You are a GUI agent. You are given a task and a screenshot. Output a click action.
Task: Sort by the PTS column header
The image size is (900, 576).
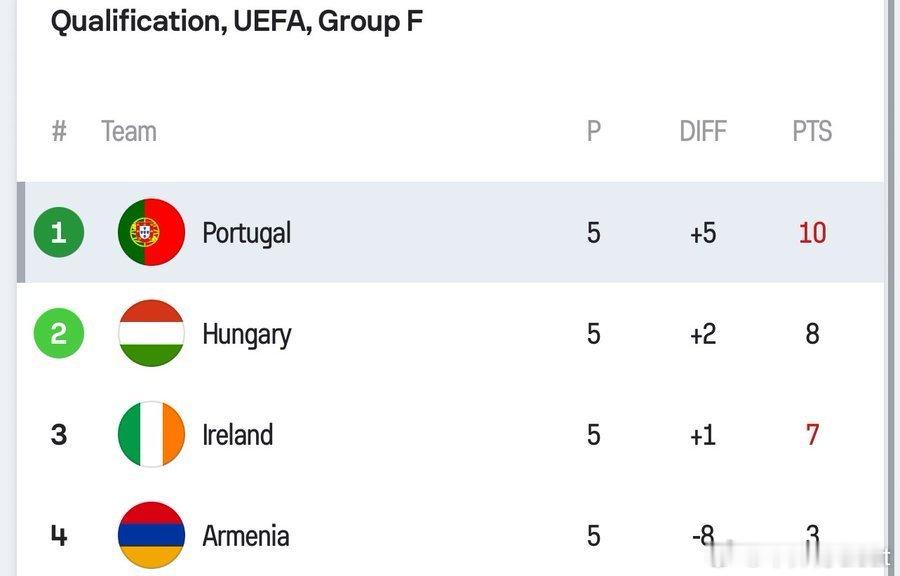(x=812, y=131)
